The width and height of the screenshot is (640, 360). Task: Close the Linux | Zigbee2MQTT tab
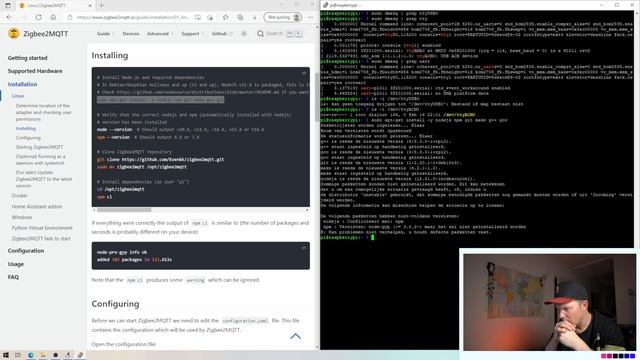(x=90, y=5)
